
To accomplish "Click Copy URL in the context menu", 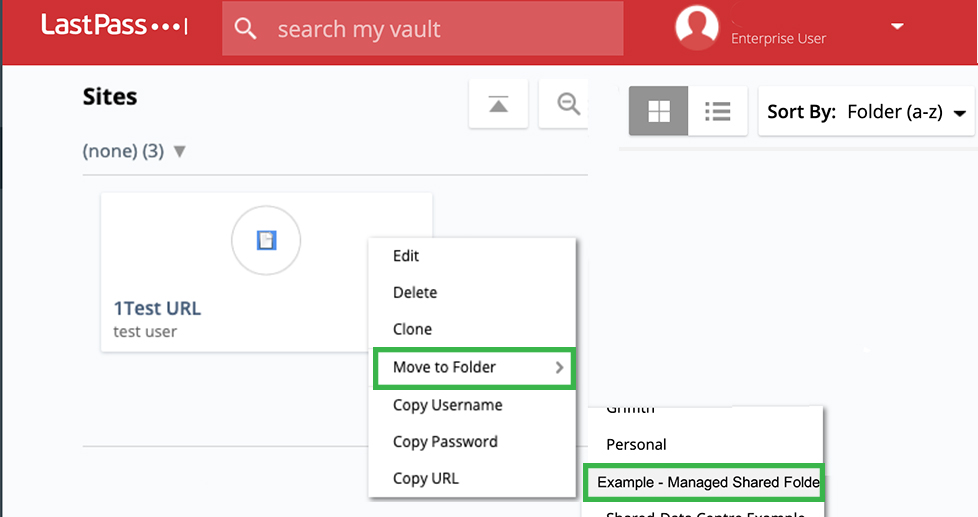I will (x=425, y=478).
